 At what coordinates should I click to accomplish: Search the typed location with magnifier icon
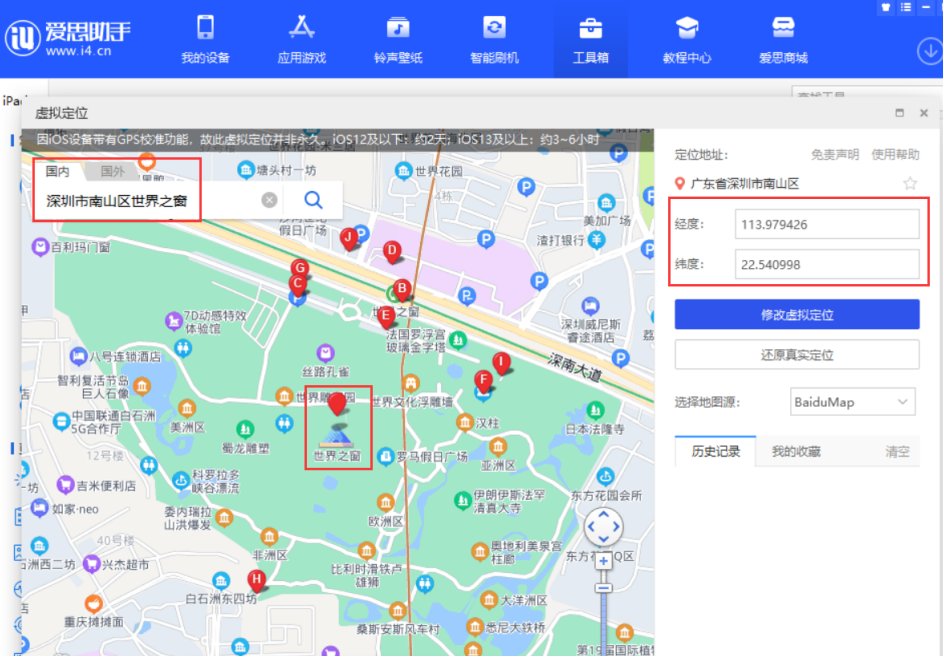313,200
